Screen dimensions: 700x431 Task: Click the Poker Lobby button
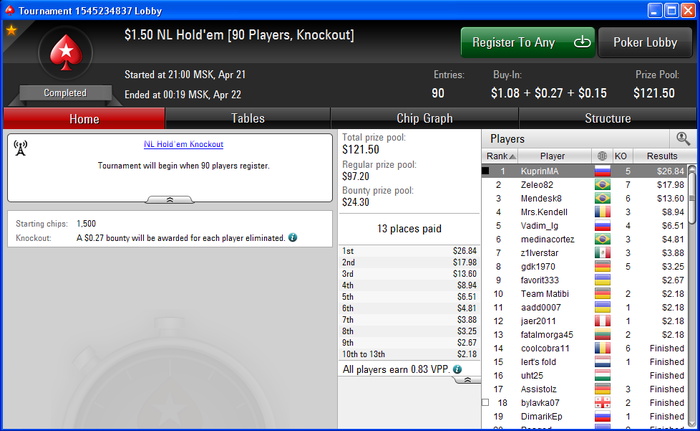tap(645, 42)
